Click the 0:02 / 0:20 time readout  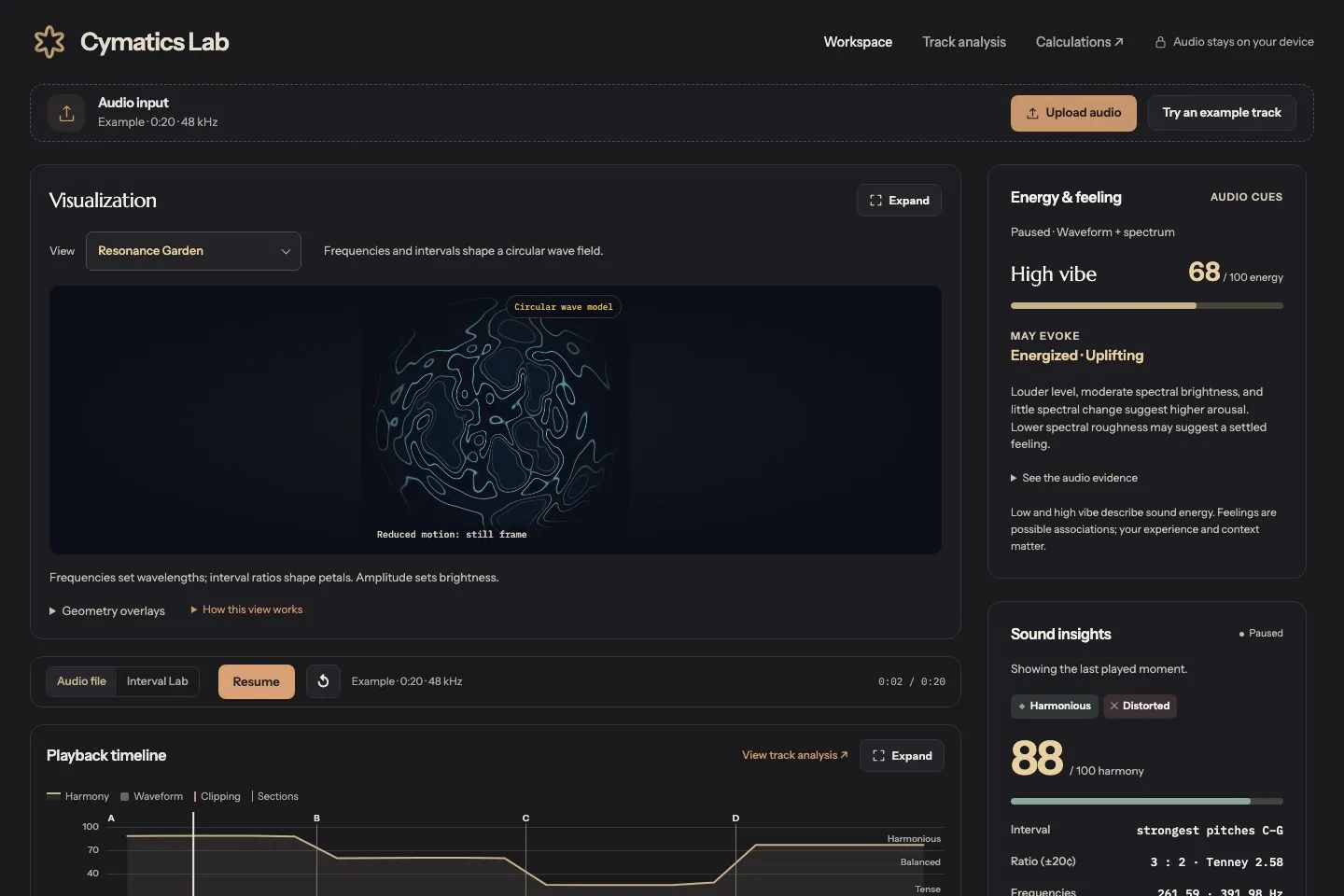[912, 682]
